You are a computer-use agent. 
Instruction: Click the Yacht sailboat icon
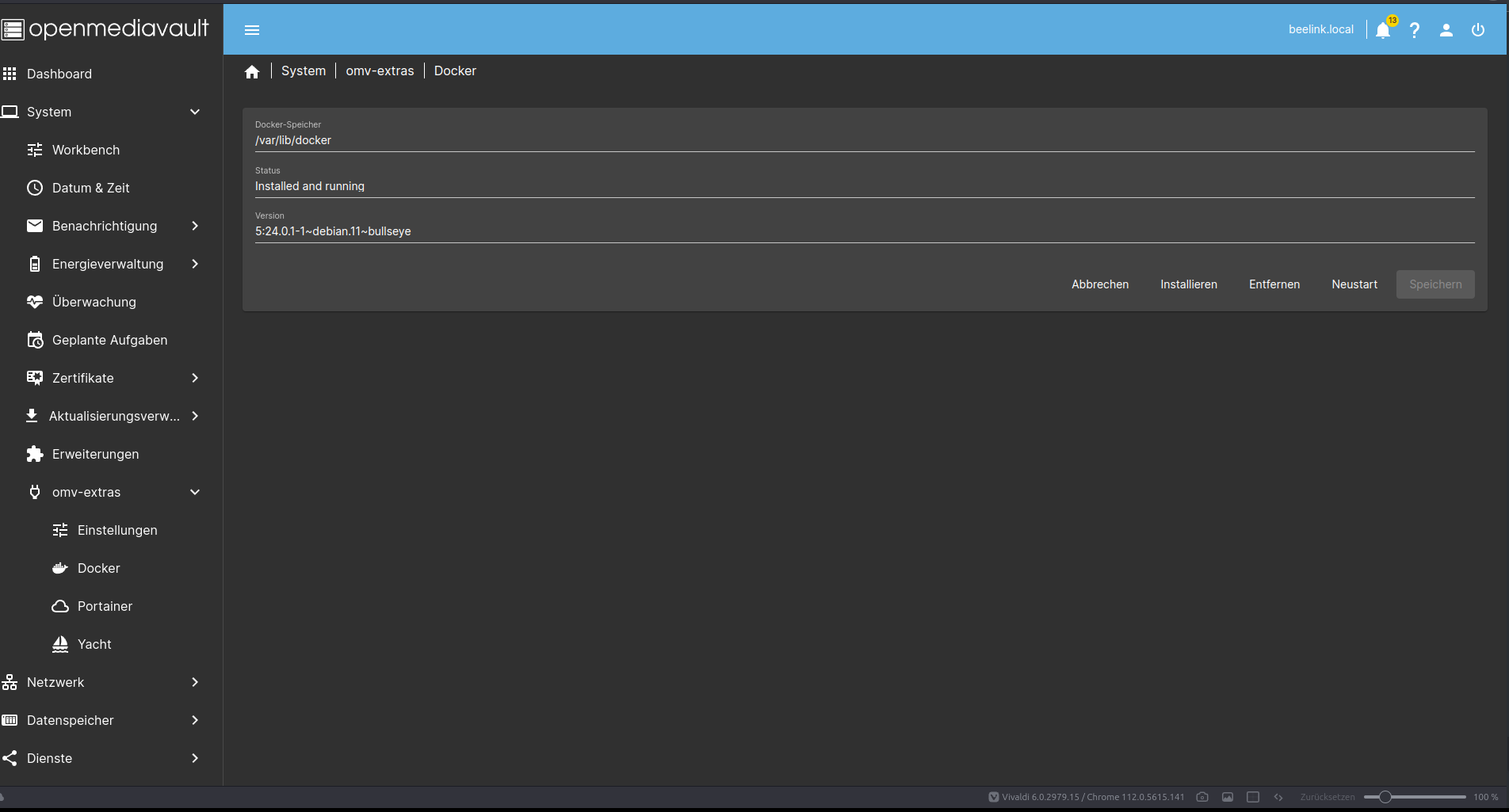60,644
